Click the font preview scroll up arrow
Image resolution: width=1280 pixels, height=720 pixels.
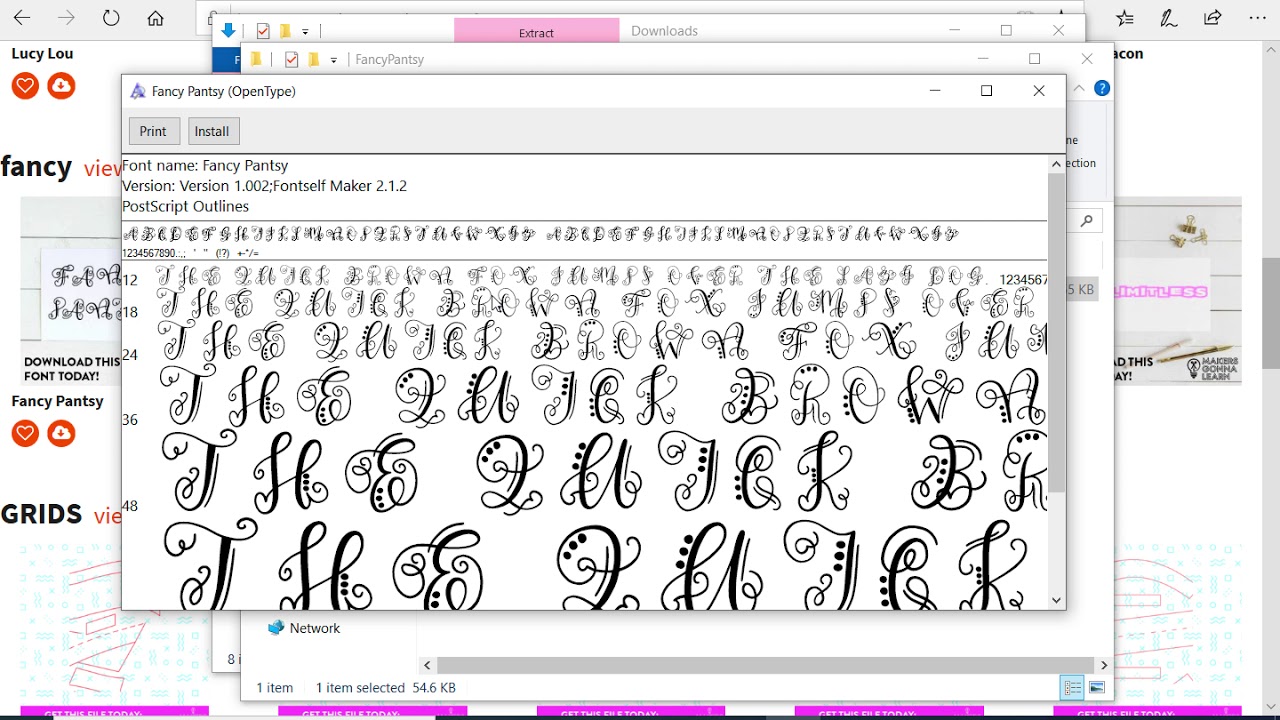click(1056, 164)
